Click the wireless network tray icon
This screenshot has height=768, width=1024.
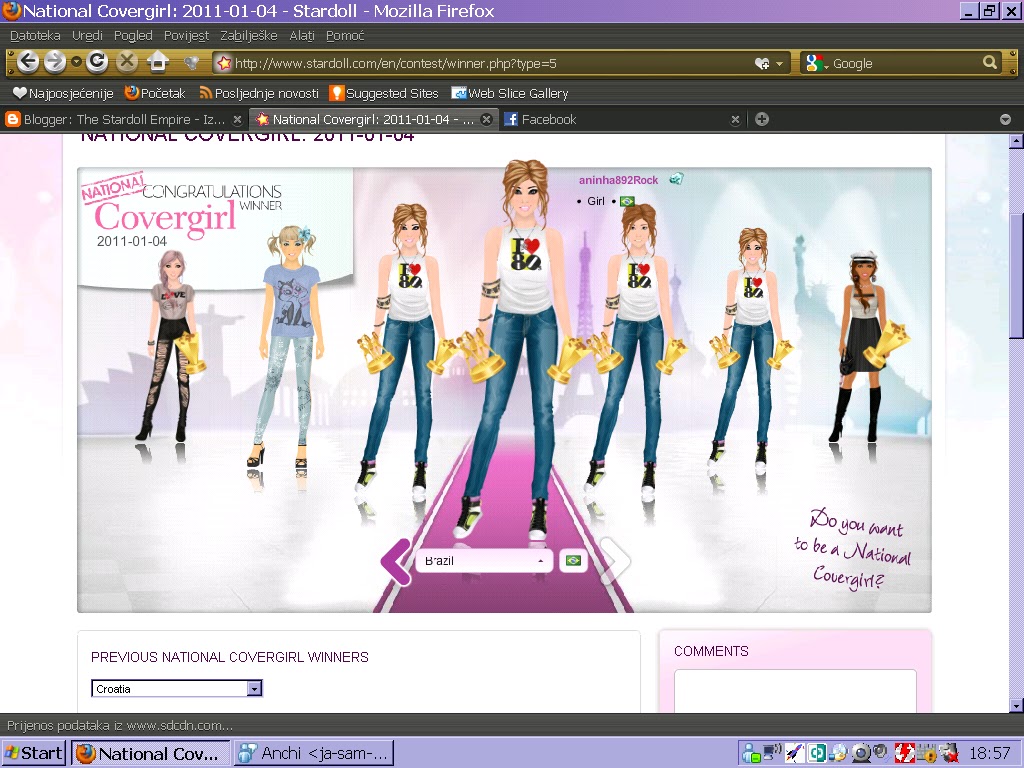[x=773, y=753]
